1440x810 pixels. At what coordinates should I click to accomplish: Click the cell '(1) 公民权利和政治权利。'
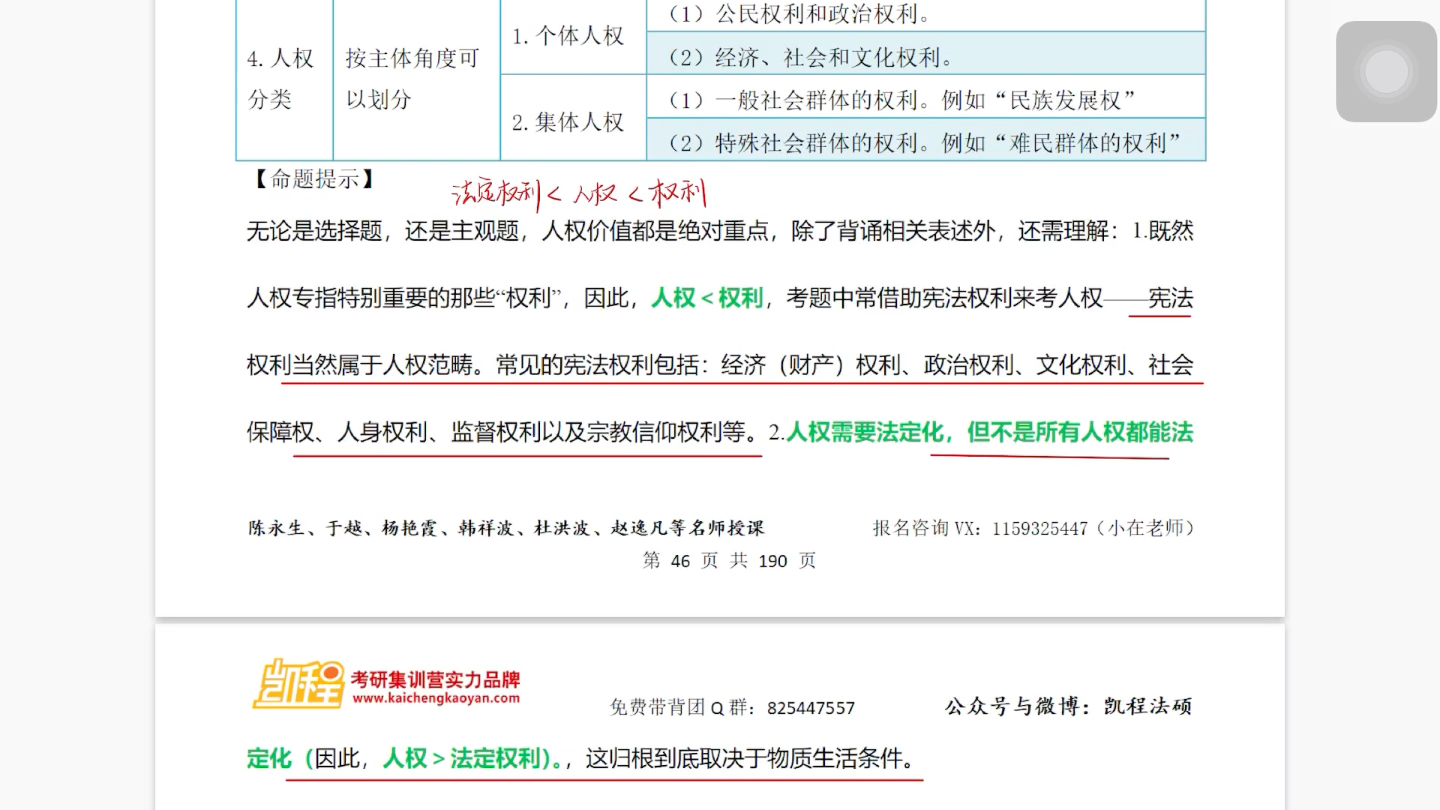coord(925,15)
